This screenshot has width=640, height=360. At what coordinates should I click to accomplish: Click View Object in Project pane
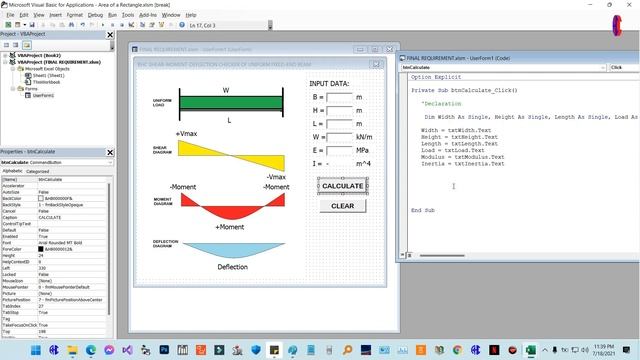(x=16, y=45)
